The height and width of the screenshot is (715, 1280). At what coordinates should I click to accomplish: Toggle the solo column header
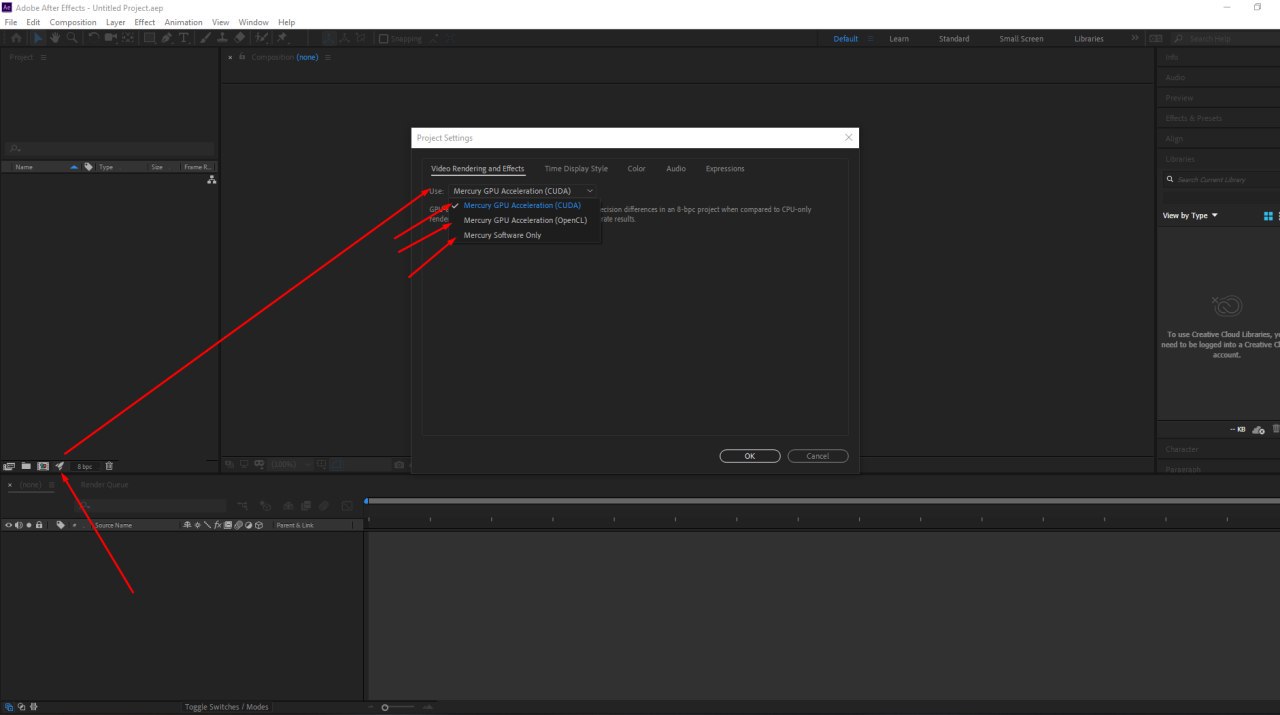click(29, 525)
